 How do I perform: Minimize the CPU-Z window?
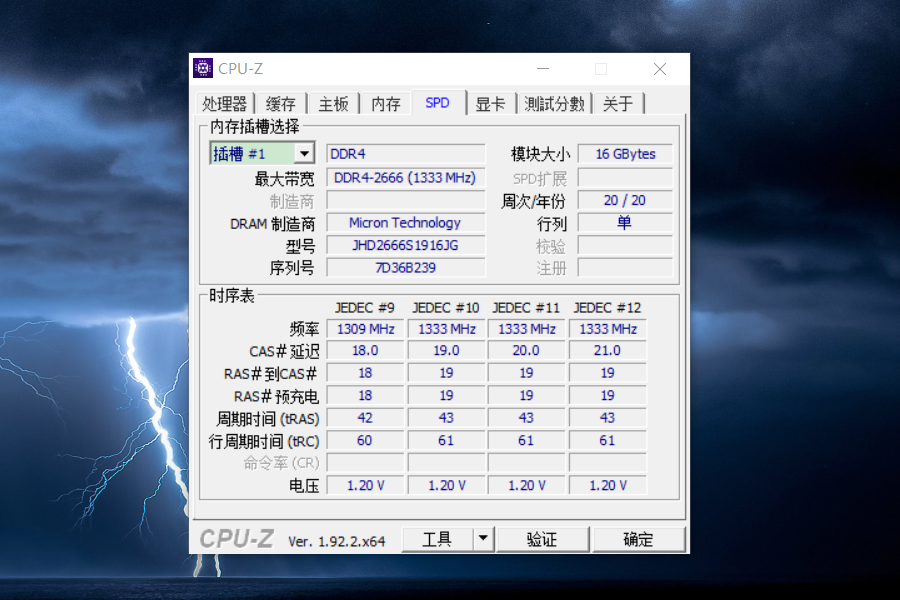(543, 69)
